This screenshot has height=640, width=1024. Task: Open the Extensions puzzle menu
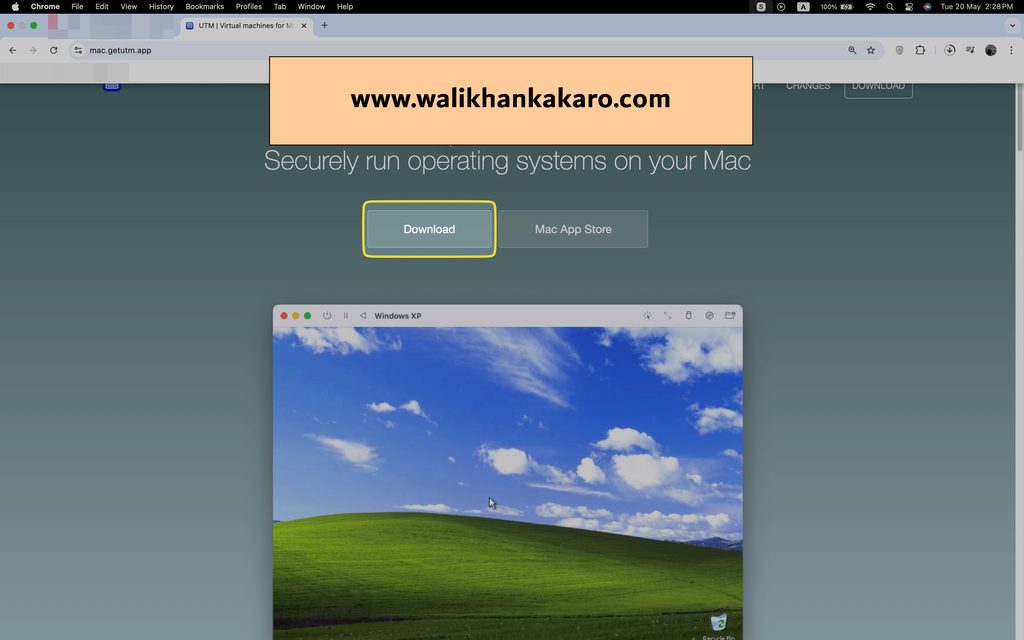coord(920,50)
